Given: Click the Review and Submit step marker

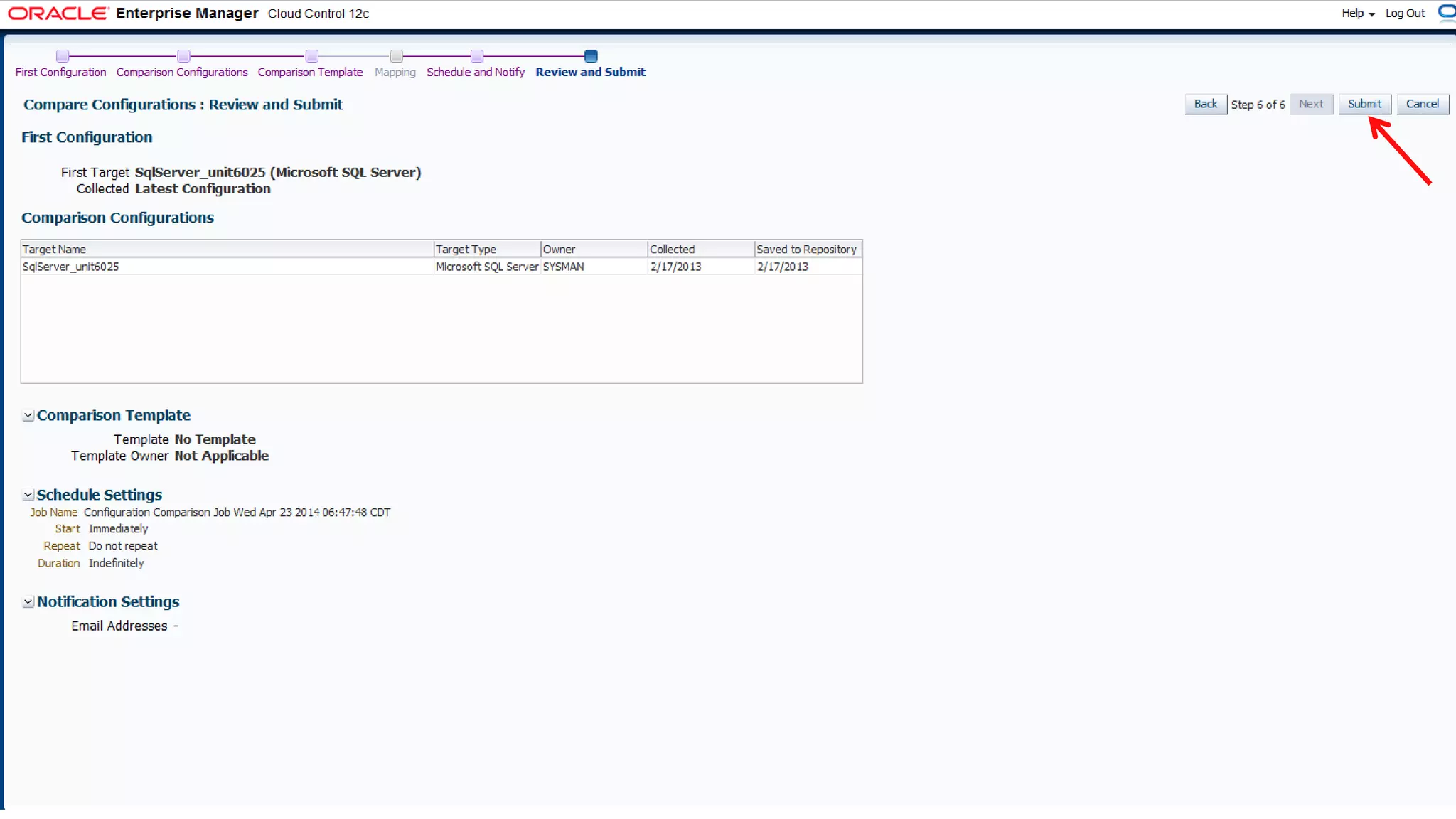Looking at the screenshot, I should (591, 56).
